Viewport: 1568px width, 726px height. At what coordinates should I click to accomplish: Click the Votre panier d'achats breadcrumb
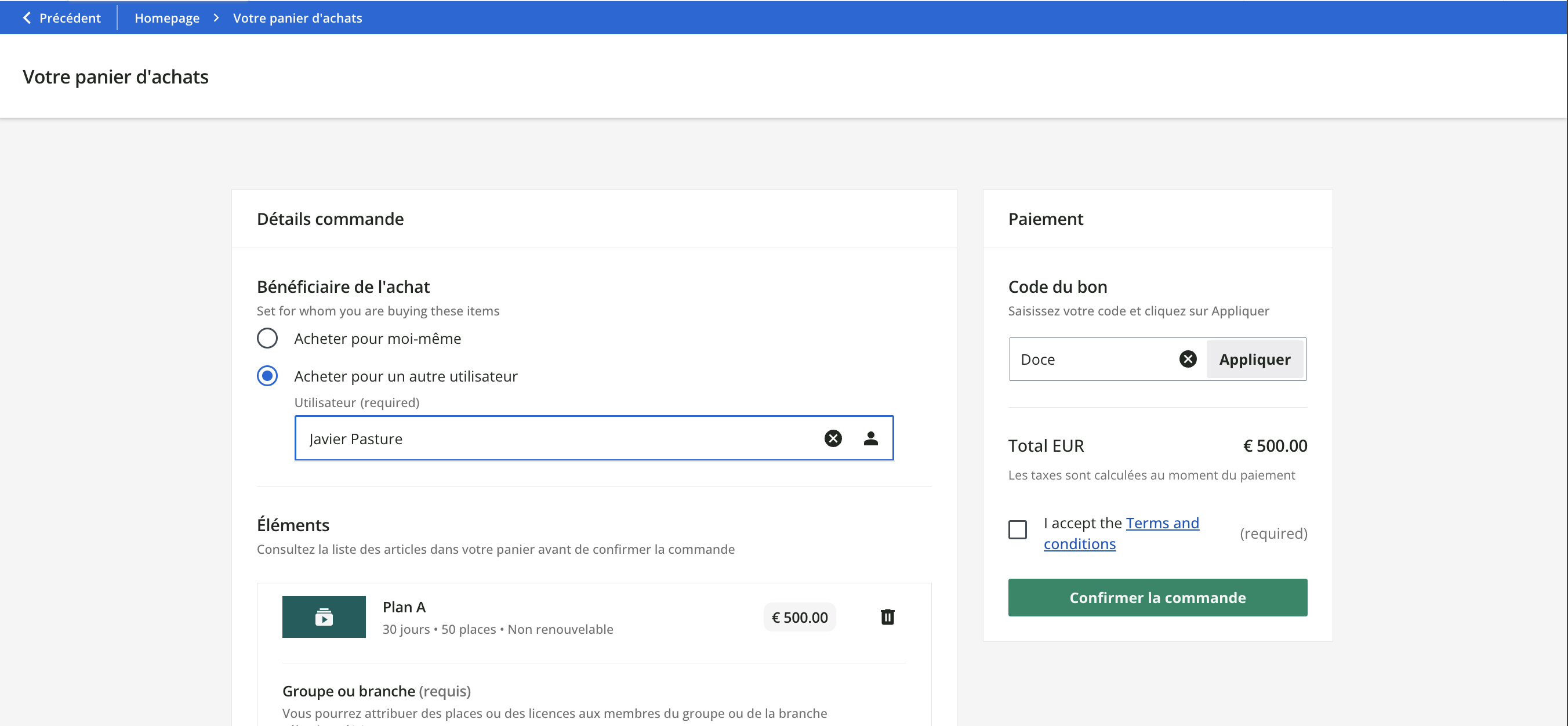tap(297, 17)
